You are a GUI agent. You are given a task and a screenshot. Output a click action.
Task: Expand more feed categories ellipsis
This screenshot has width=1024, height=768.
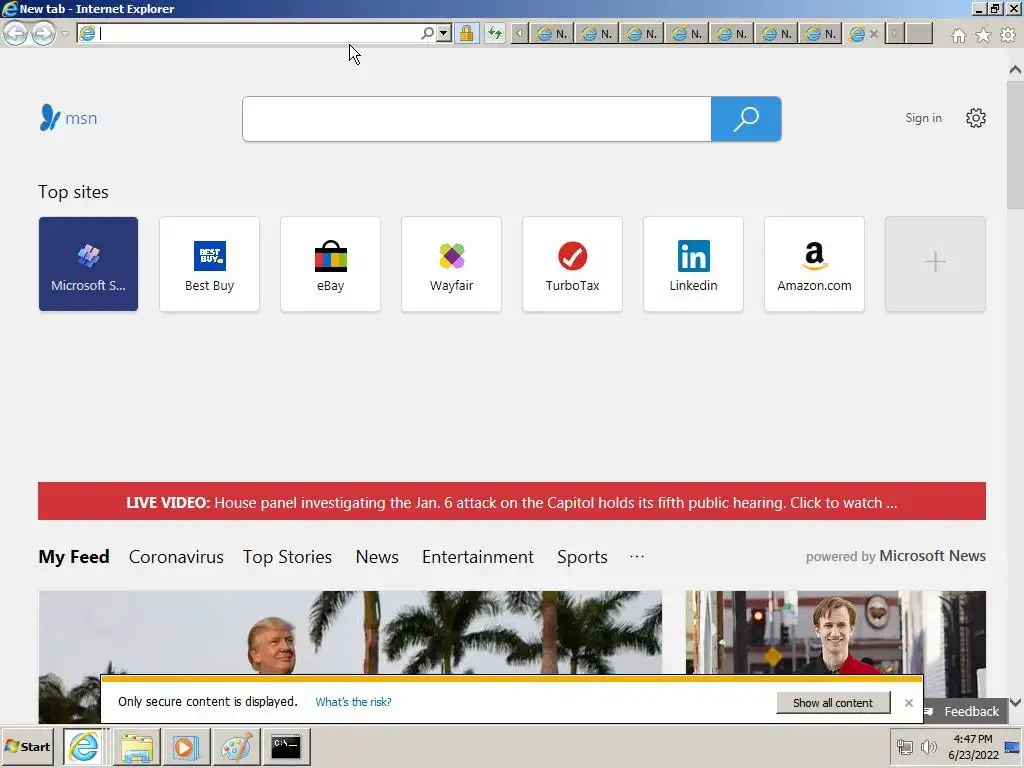(x=637, y=556)
